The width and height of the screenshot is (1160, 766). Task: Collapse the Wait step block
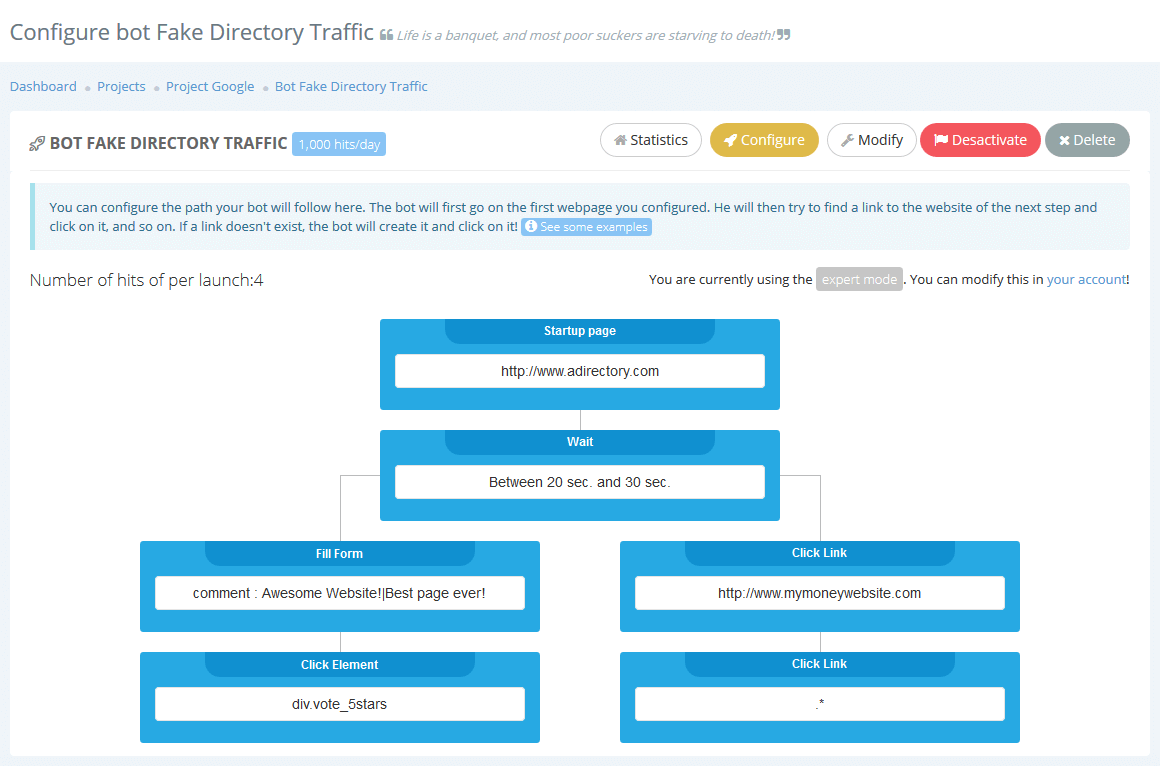580,441
